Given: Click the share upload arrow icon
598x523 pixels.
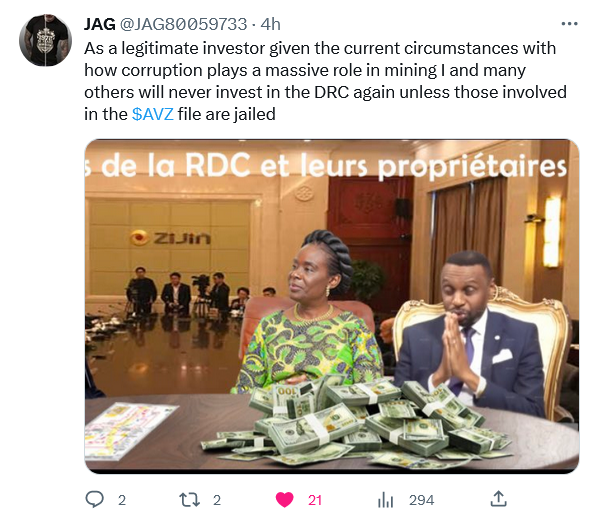Looking at the screenshot, I should point(498,499).
